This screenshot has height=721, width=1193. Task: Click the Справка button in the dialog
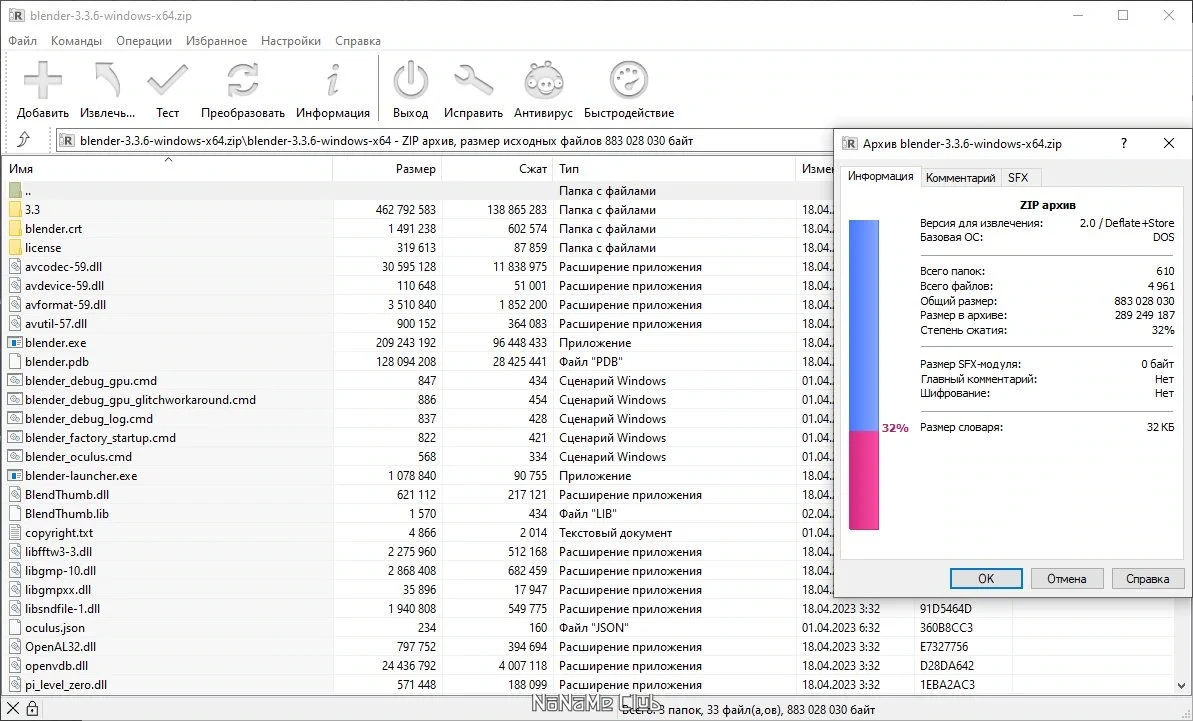click(1147, 579)
